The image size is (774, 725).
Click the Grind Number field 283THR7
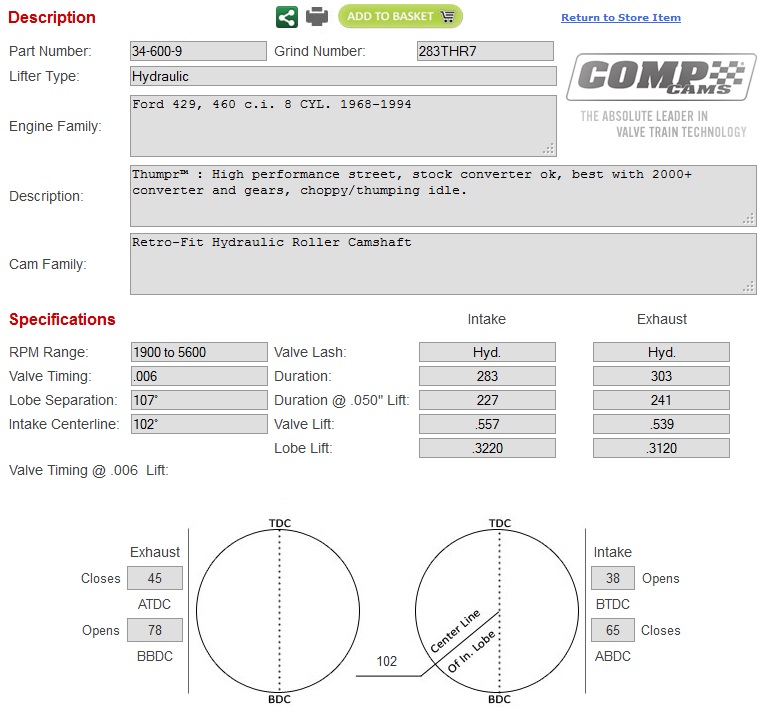[485, 51]
